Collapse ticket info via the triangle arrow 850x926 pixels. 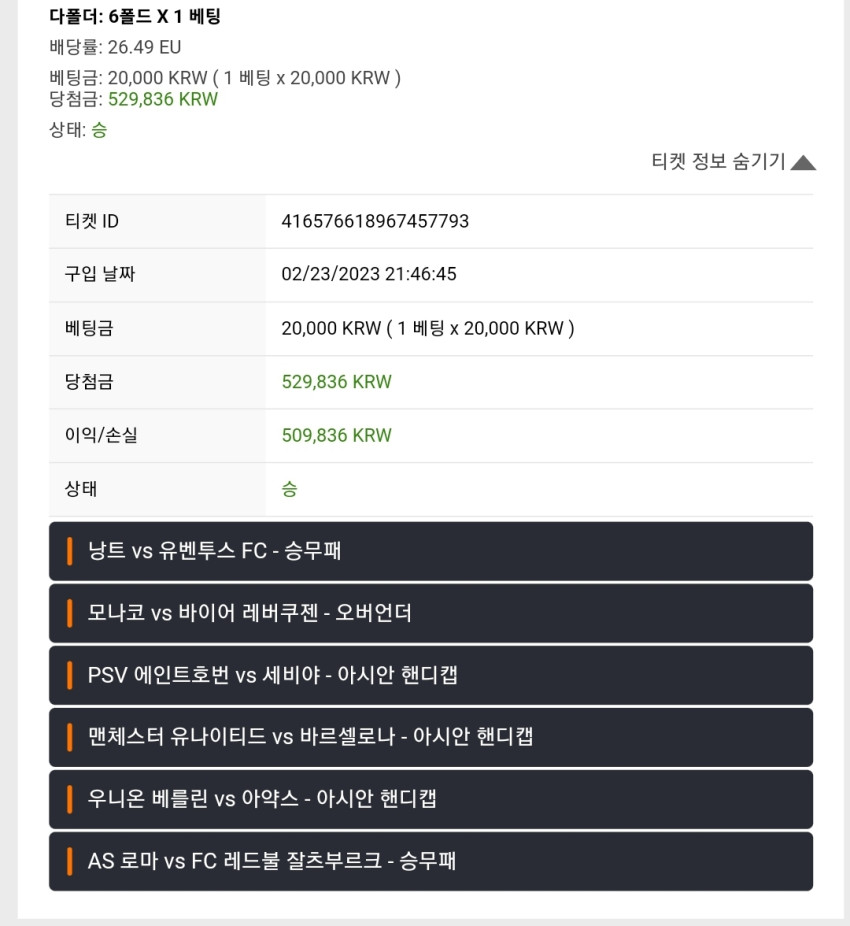(803, 162)
